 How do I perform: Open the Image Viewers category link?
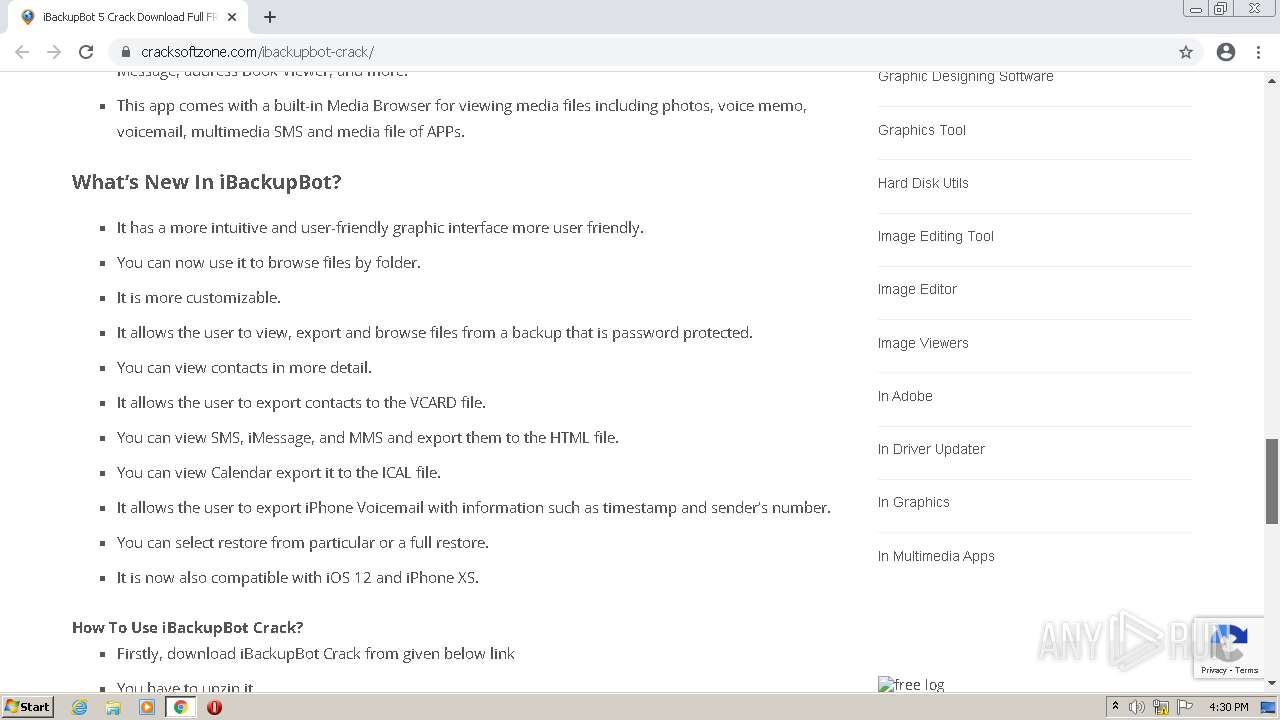pos(923,343)
